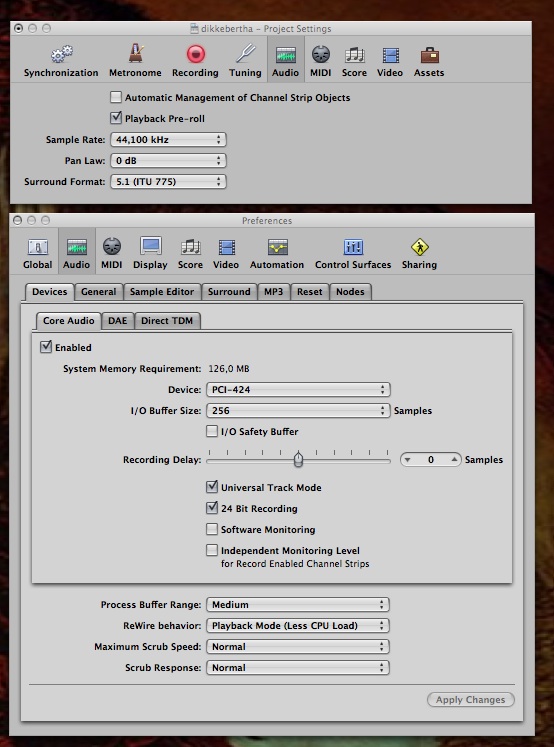This screenshot has width=554, height=747.
Task: Click the Recording Delay slider handle
Action: click(x=298, y=459)
